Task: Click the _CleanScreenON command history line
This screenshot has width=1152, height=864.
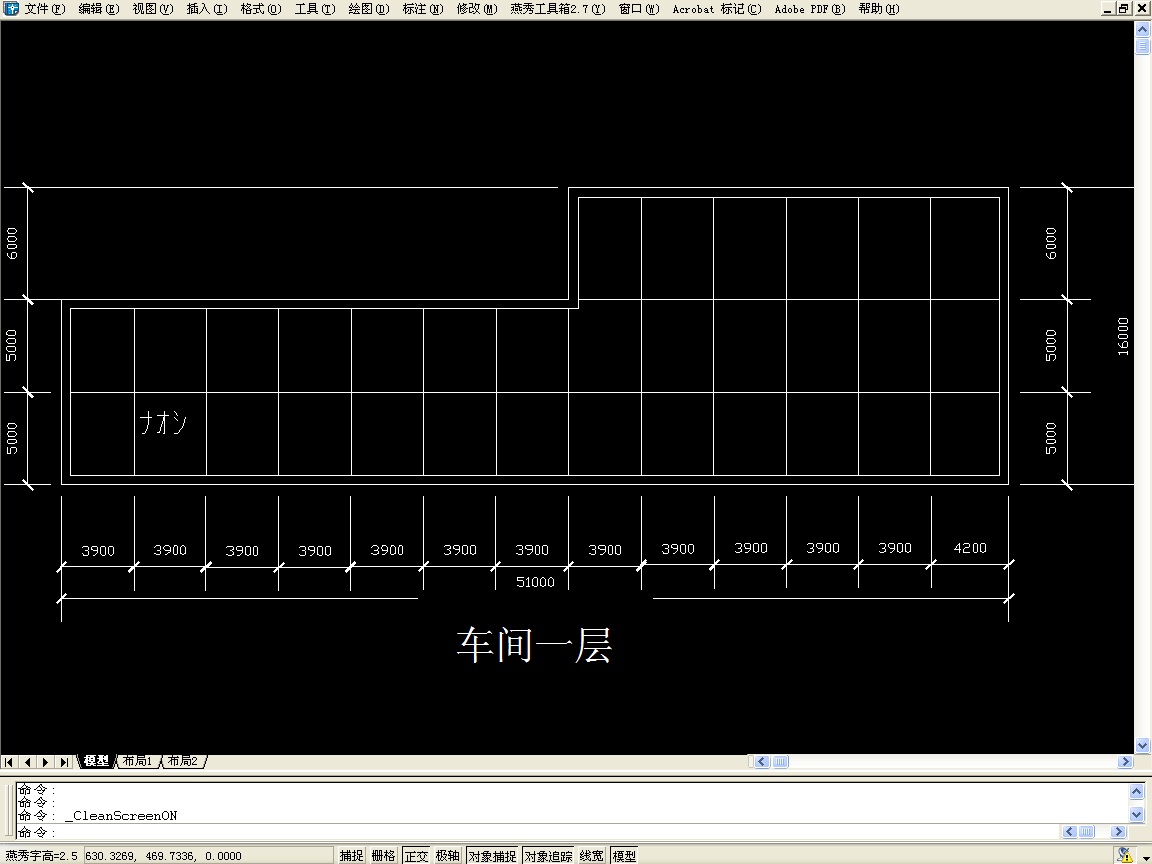Action: (x=121, y=816)
